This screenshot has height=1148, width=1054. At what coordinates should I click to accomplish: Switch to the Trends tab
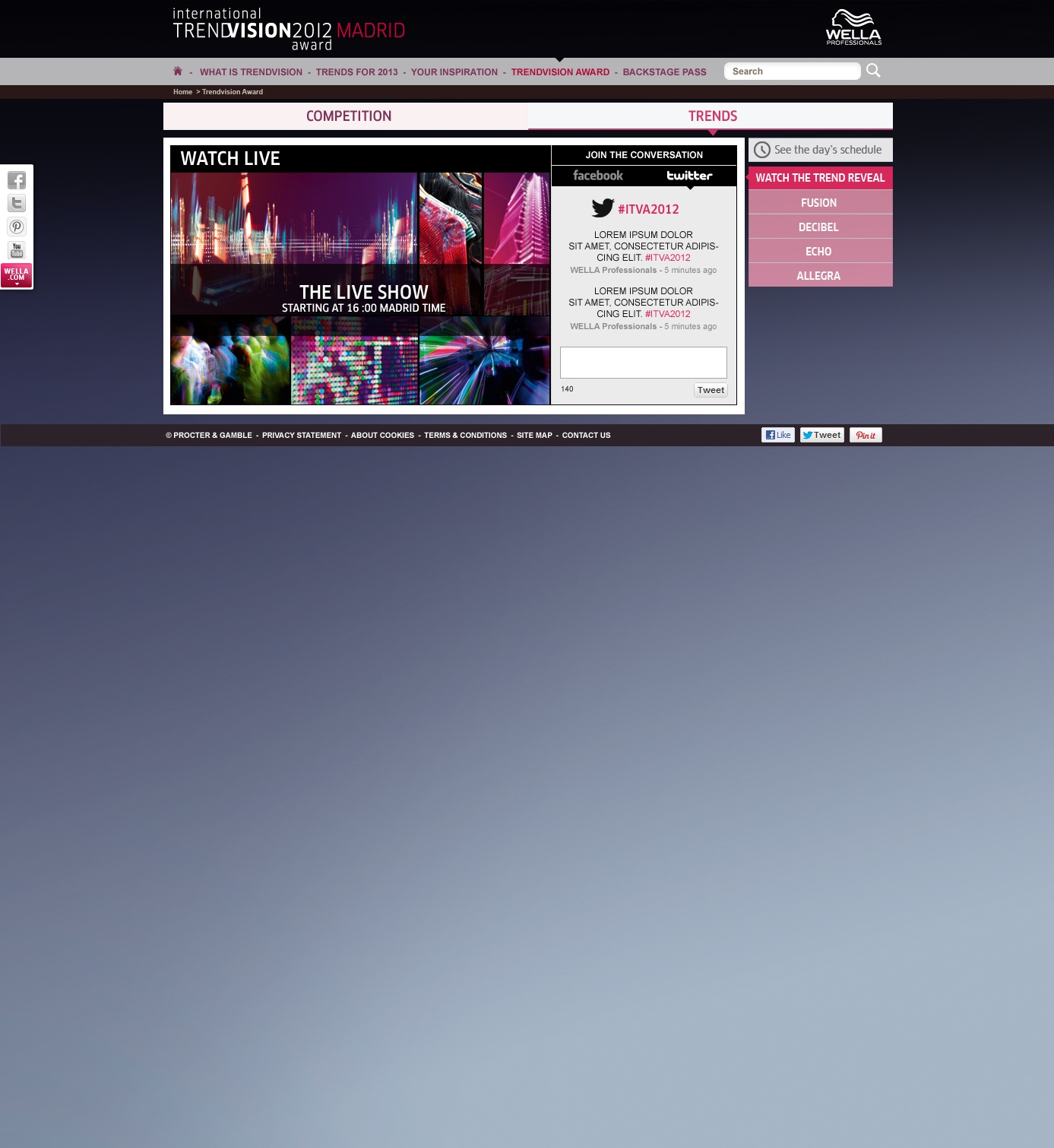tap(711, 116)
